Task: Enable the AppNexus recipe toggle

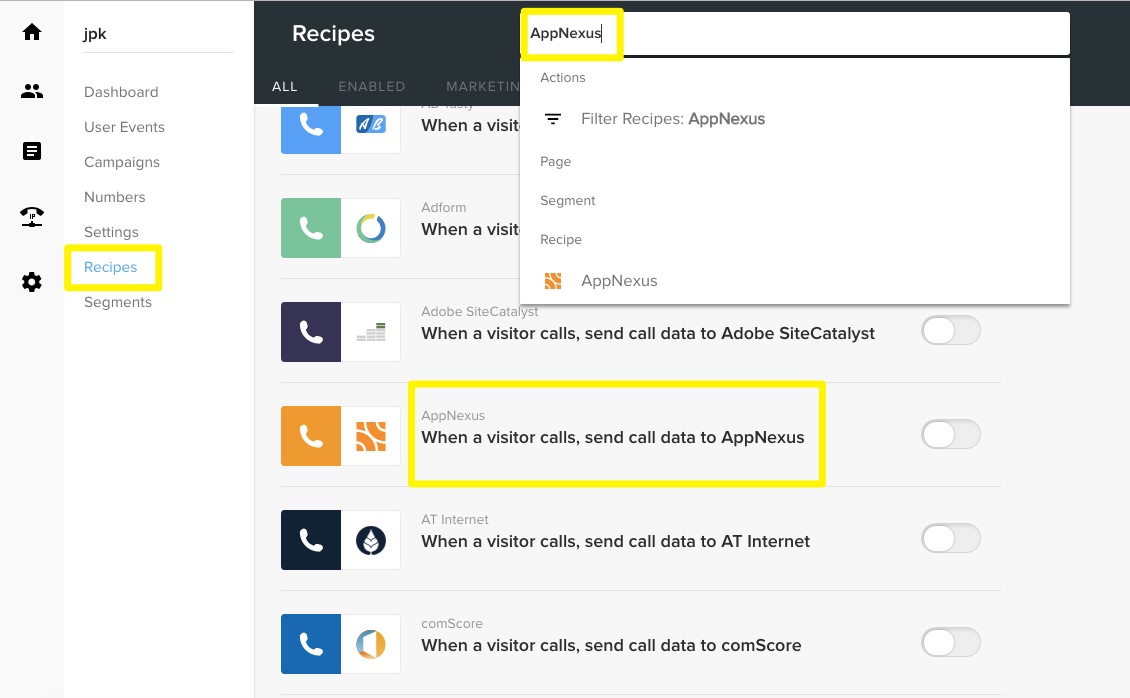Action: point(951,434)
